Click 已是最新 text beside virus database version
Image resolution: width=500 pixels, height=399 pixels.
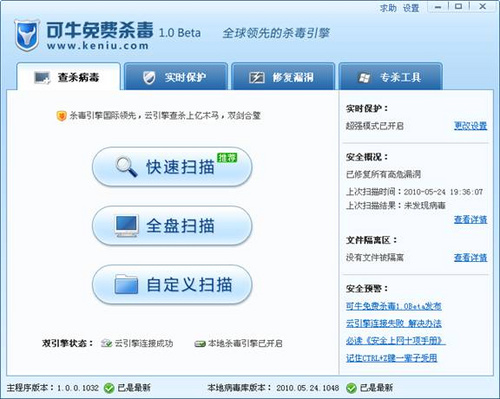click(x=376, y=388)
